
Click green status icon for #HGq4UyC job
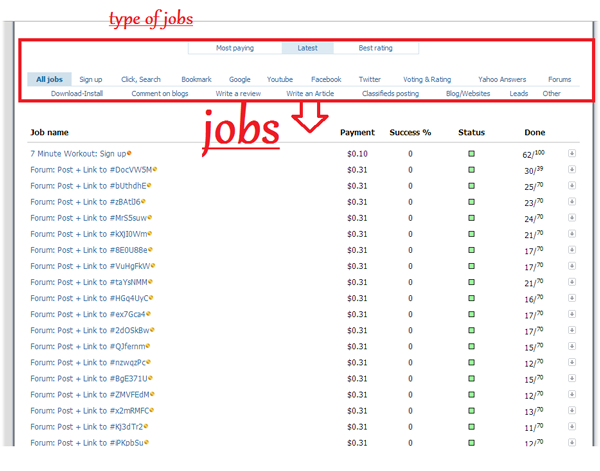(471, 298)
